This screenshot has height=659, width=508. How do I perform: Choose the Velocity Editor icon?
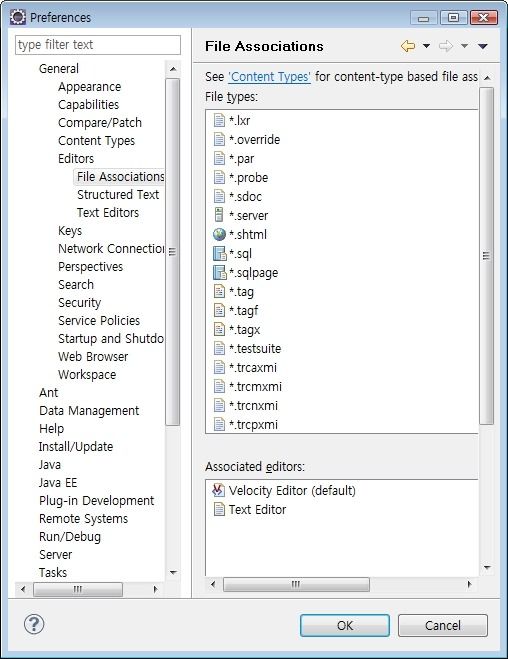pyautogui.click(x=218, y=490)
